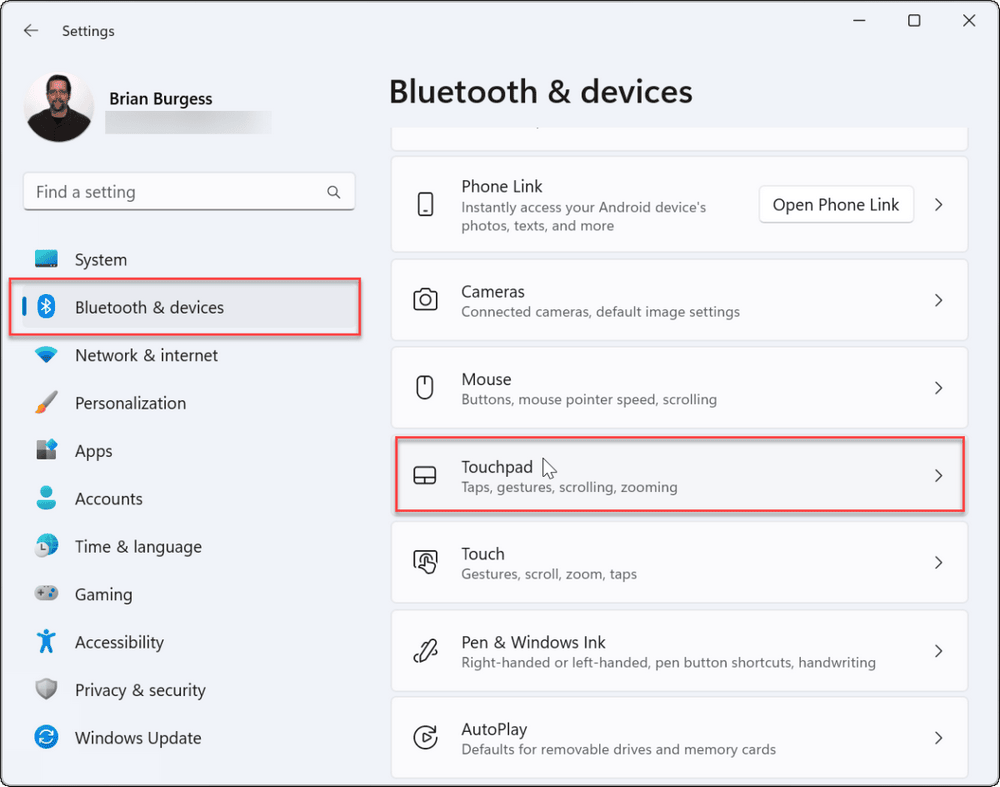Click the Cameras icon
Image resolution: width=1000 pixels, height=787 pixels.
(x=425, y=300)
